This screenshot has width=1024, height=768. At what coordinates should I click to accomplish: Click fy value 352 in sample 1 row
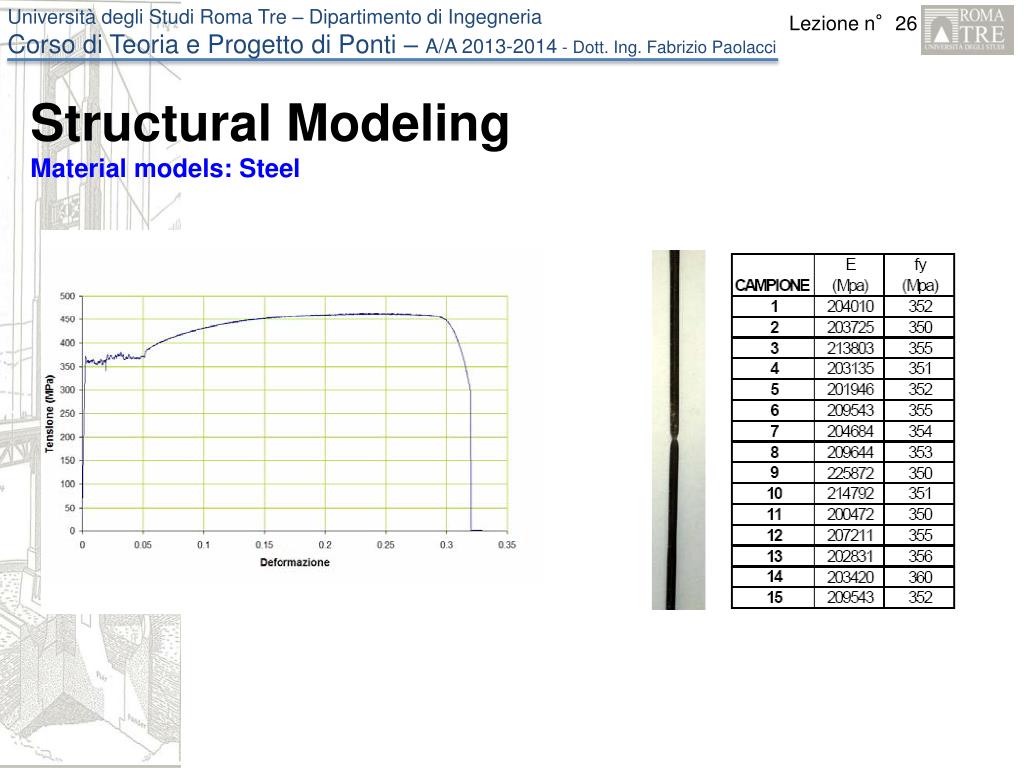coord(920,306)
